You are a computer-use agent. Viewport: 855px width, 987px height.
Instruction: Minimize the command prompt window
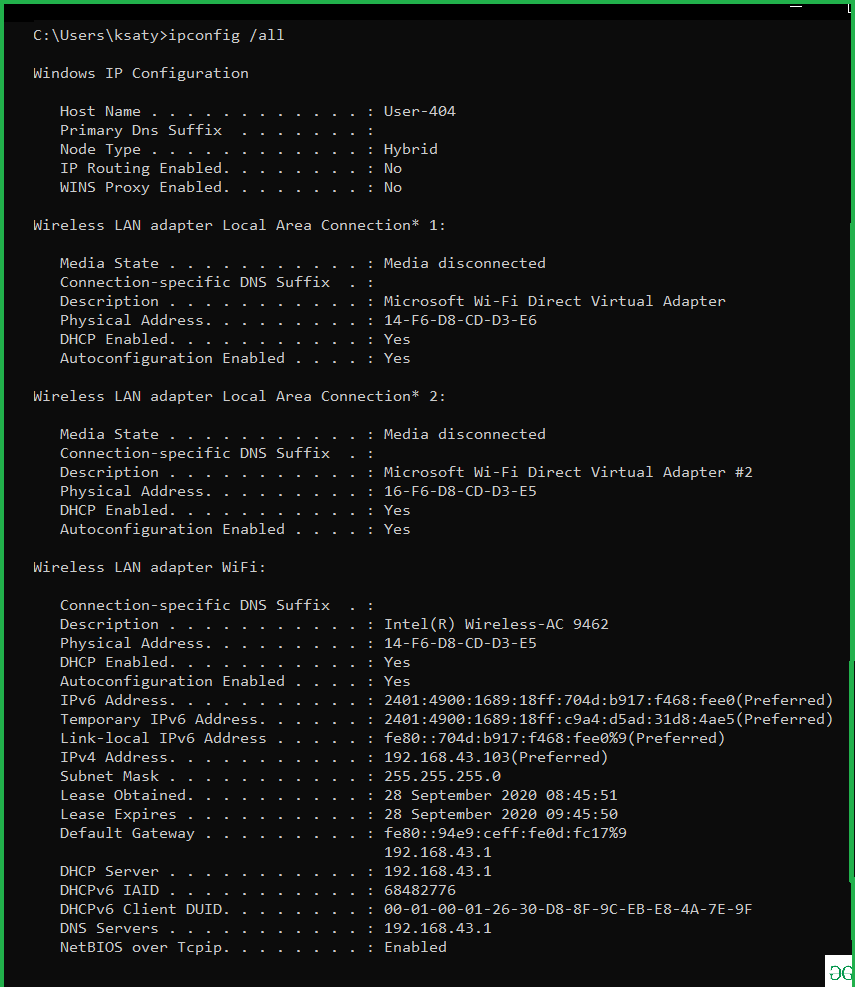796,6
